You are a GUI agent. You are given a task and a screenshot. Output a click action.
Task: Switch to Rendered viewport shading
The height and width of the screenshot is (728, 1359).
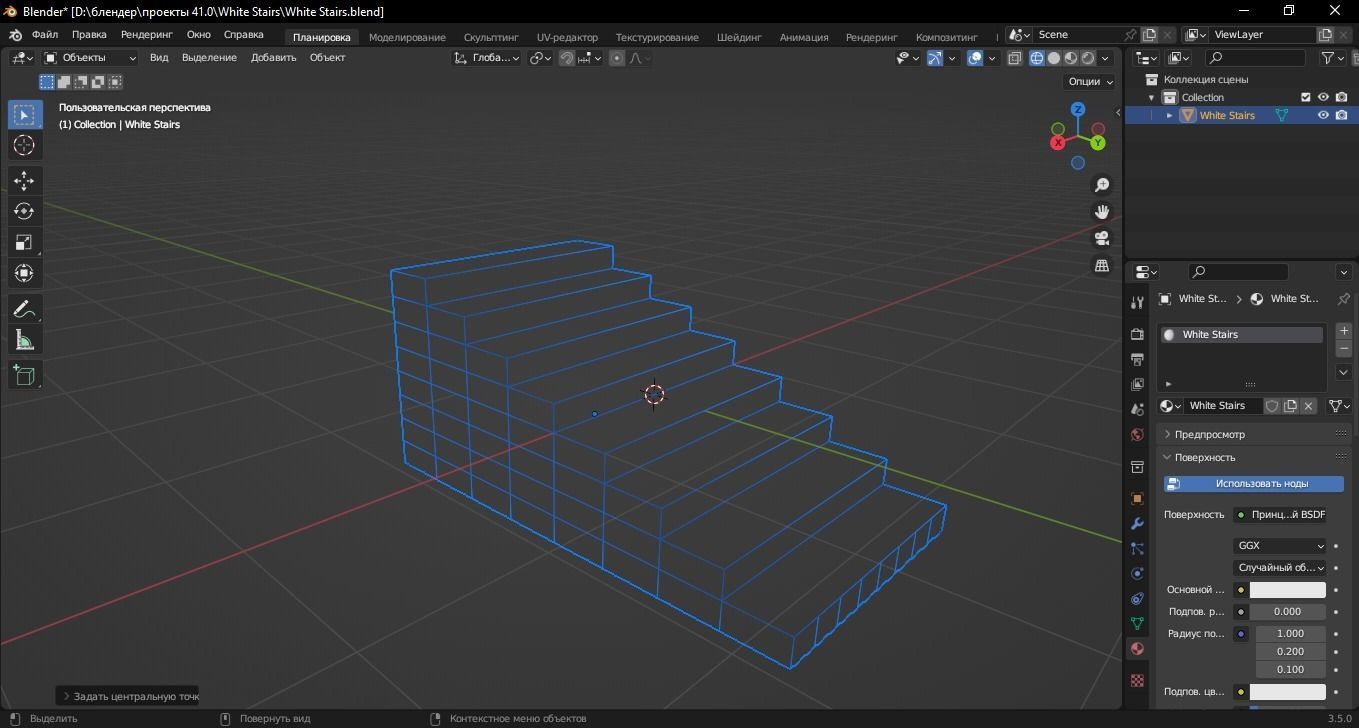tap(1088, 58)
